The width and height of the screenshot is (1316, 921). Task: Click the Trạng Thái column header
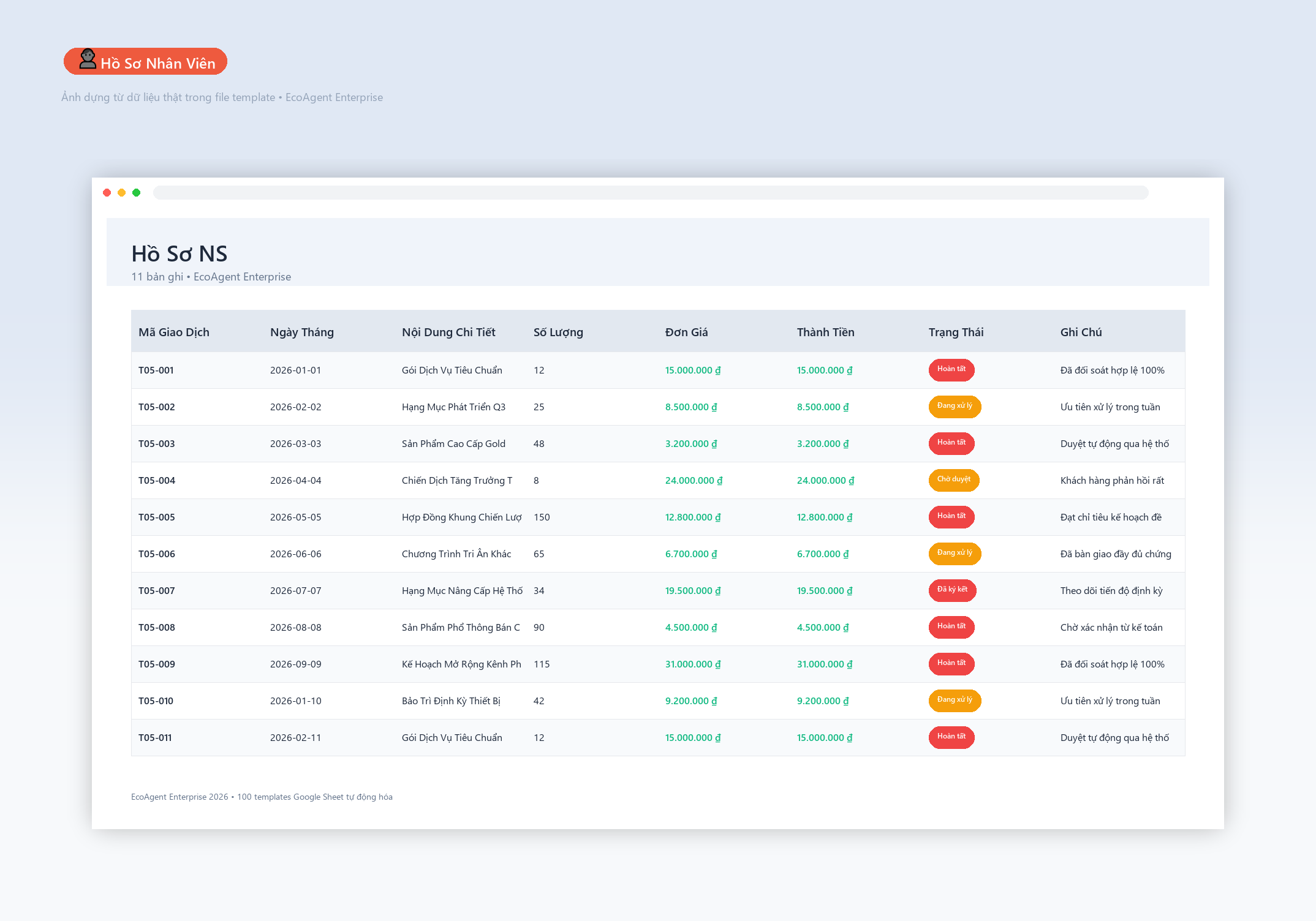pos(956,332)
